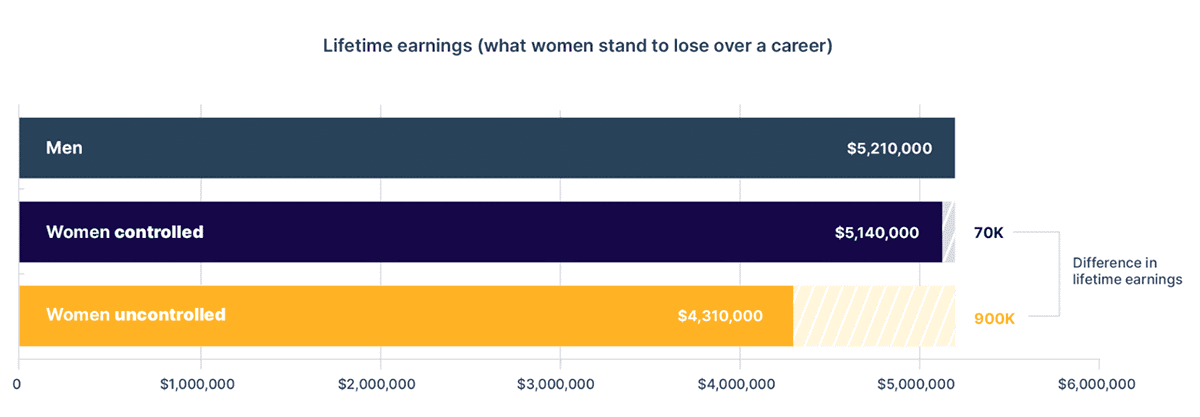Click the $4,000,000 axis label
The image size is (1200, 417).
(x=740, y=384)
